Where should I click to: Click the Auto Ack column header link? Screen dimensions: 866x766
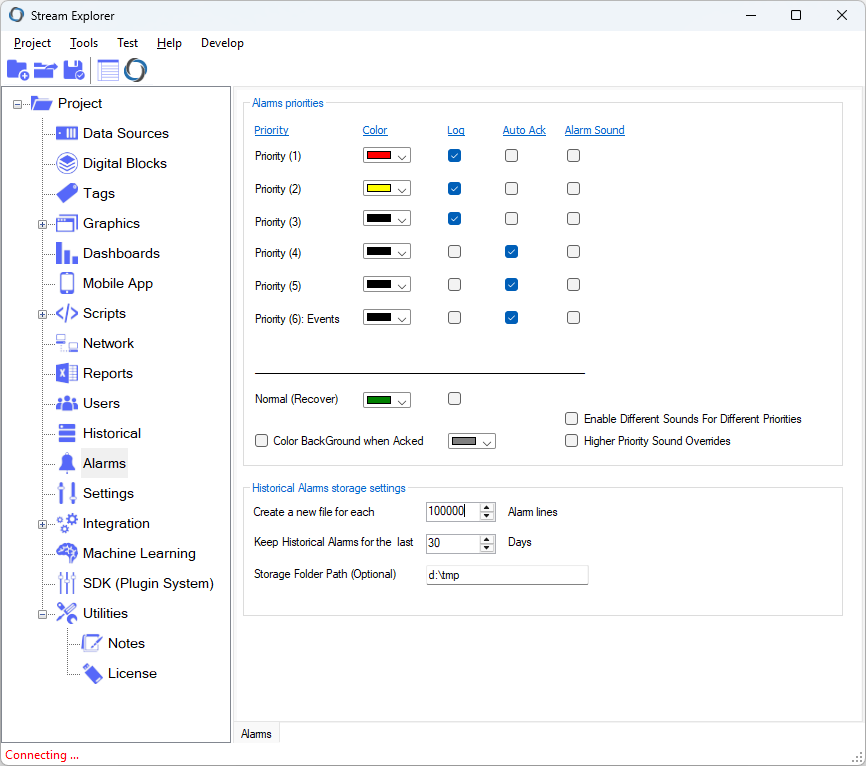[x=524, y=130]
